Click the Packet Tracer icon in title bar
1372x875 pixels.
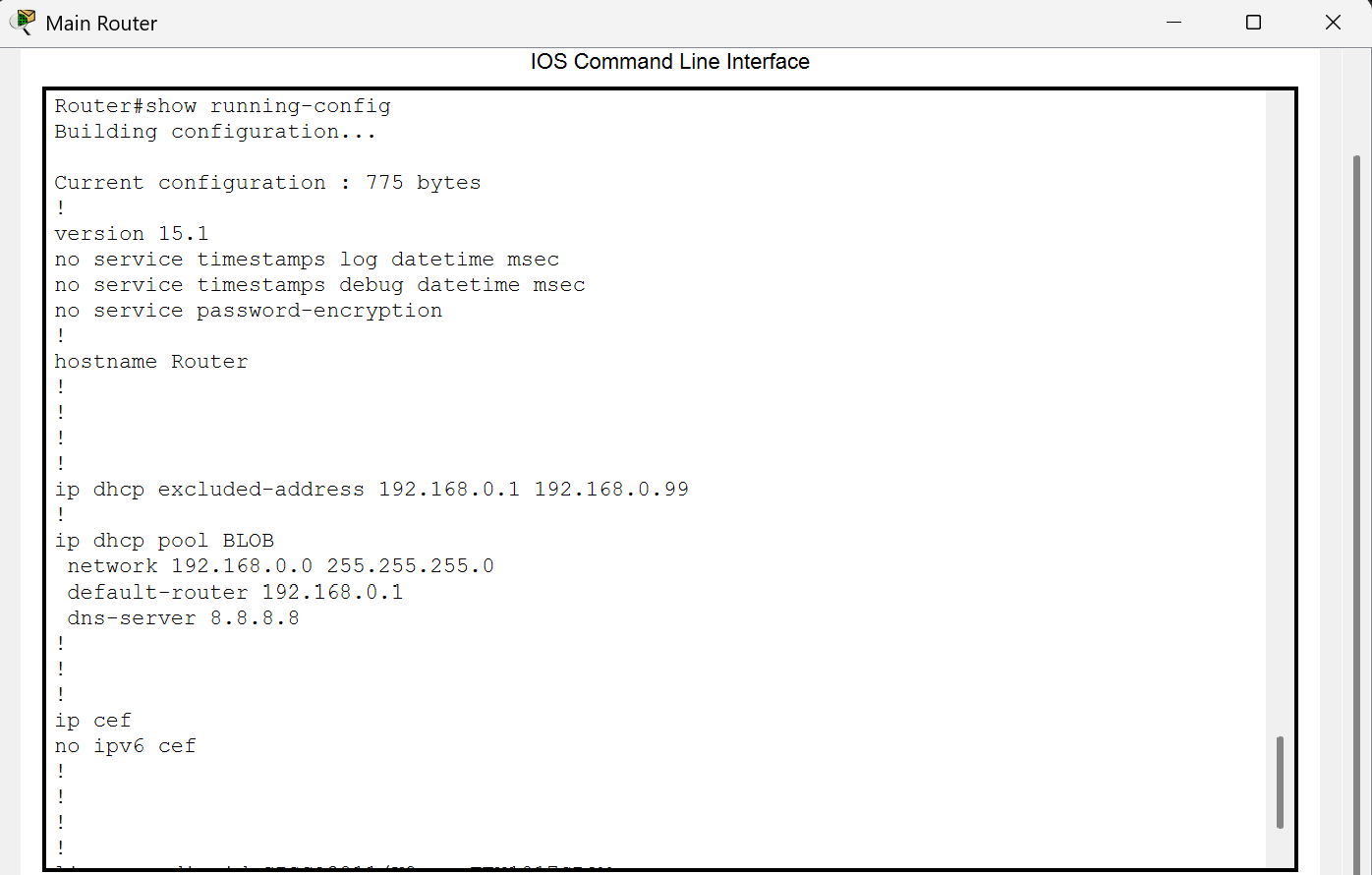pos(22,22)
